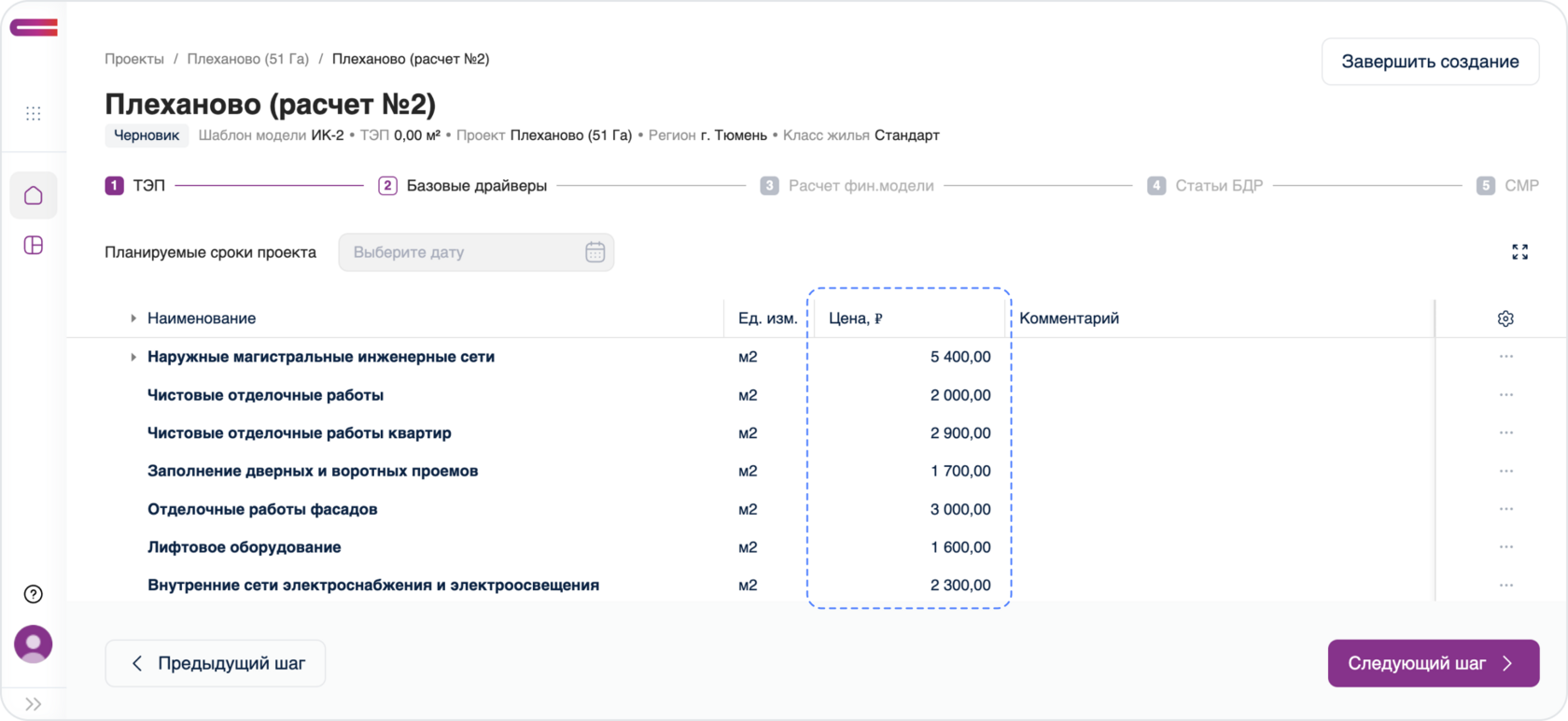Click the calendar icon in date field
The width and height of the screenshot is (1568, 721).
(595, 252)
